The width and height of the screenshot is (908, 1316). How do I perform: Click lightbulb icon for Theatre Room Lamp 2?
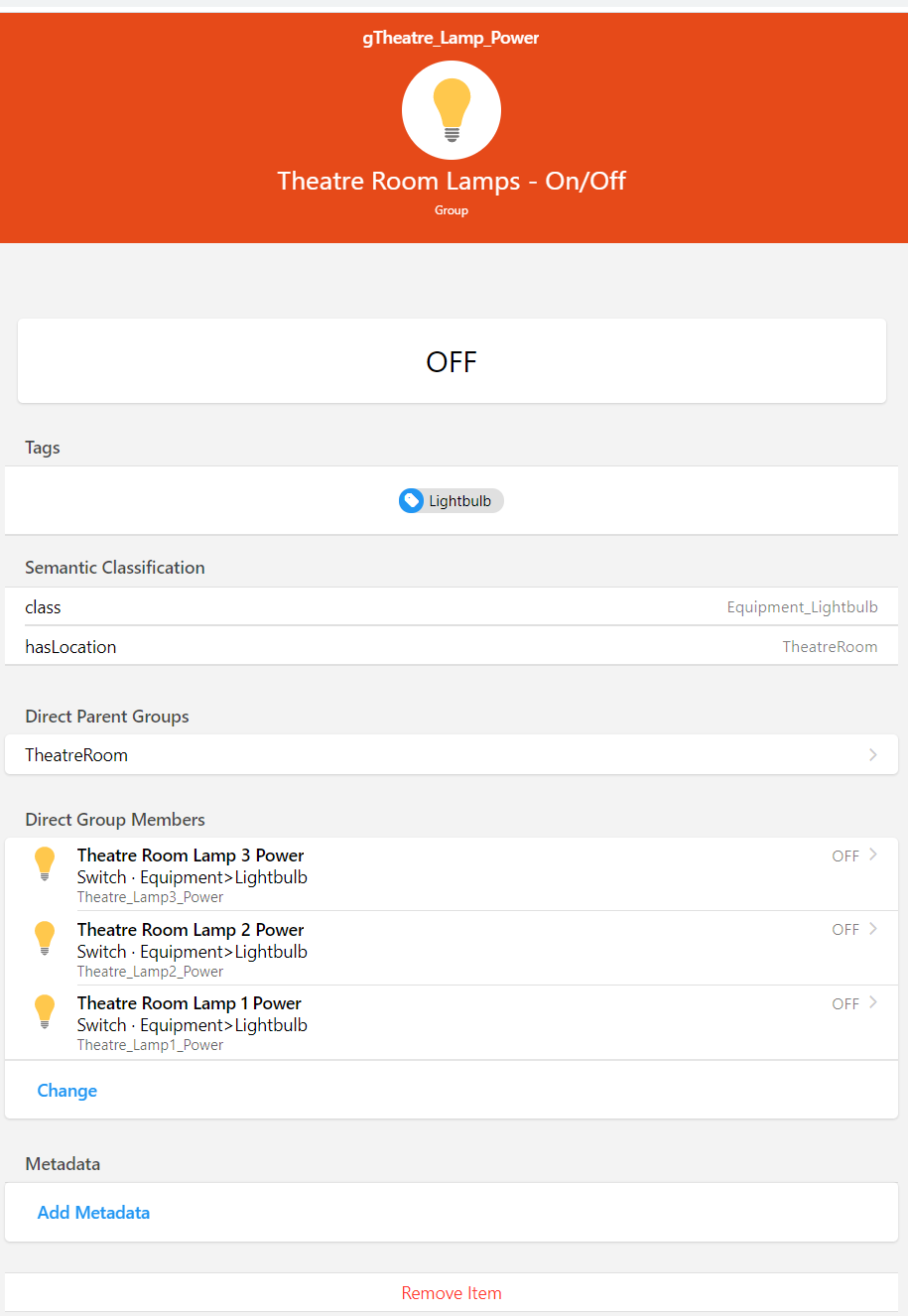click(45, 938)
